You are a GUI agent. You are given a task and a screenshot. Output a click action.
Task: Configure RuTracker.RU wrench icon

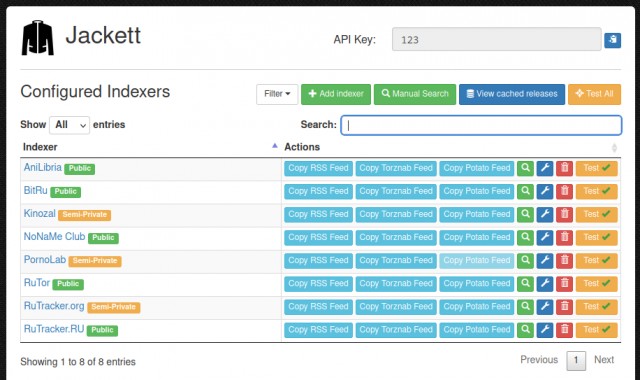tap(545, 330)
